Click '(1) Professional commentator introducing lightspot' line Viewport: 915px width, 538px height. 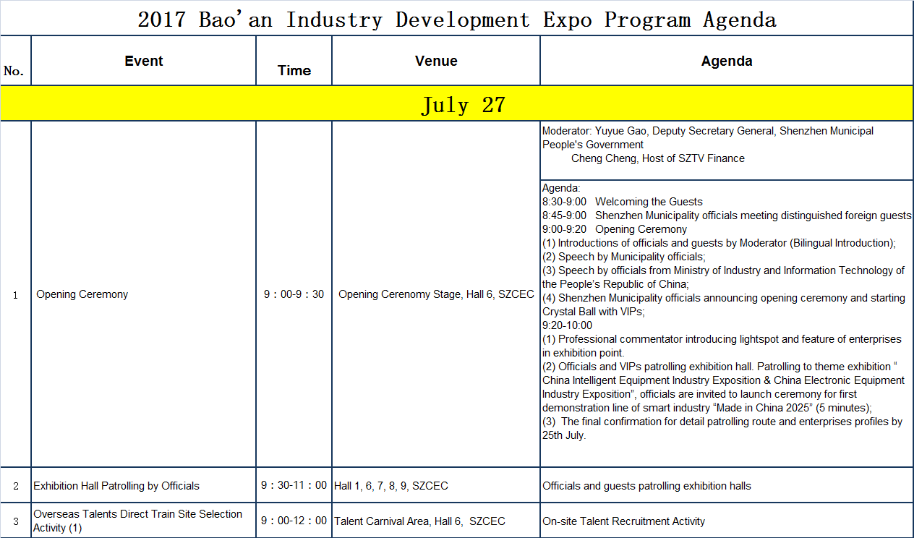[x=722, y=346]
